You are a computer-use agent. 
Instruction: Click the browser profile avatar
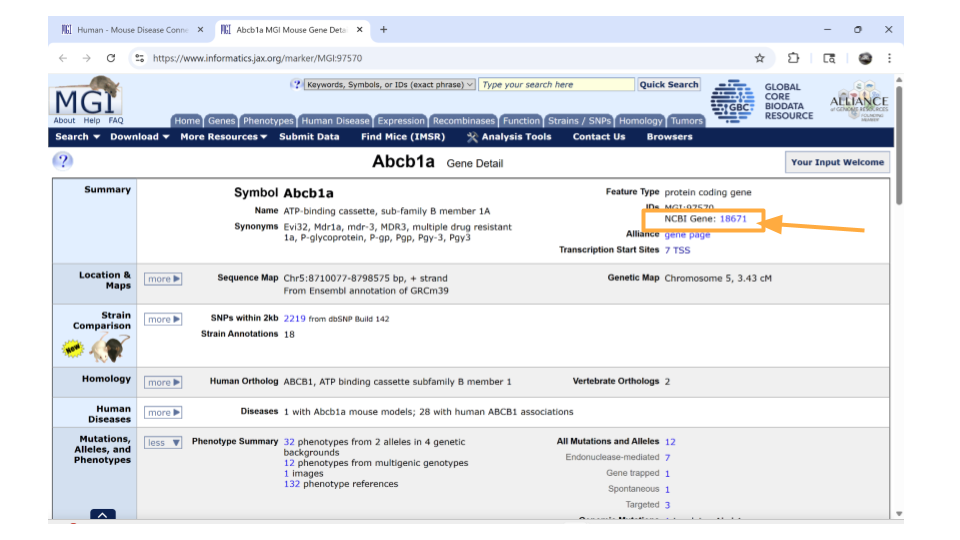click(x=865, y=58)
